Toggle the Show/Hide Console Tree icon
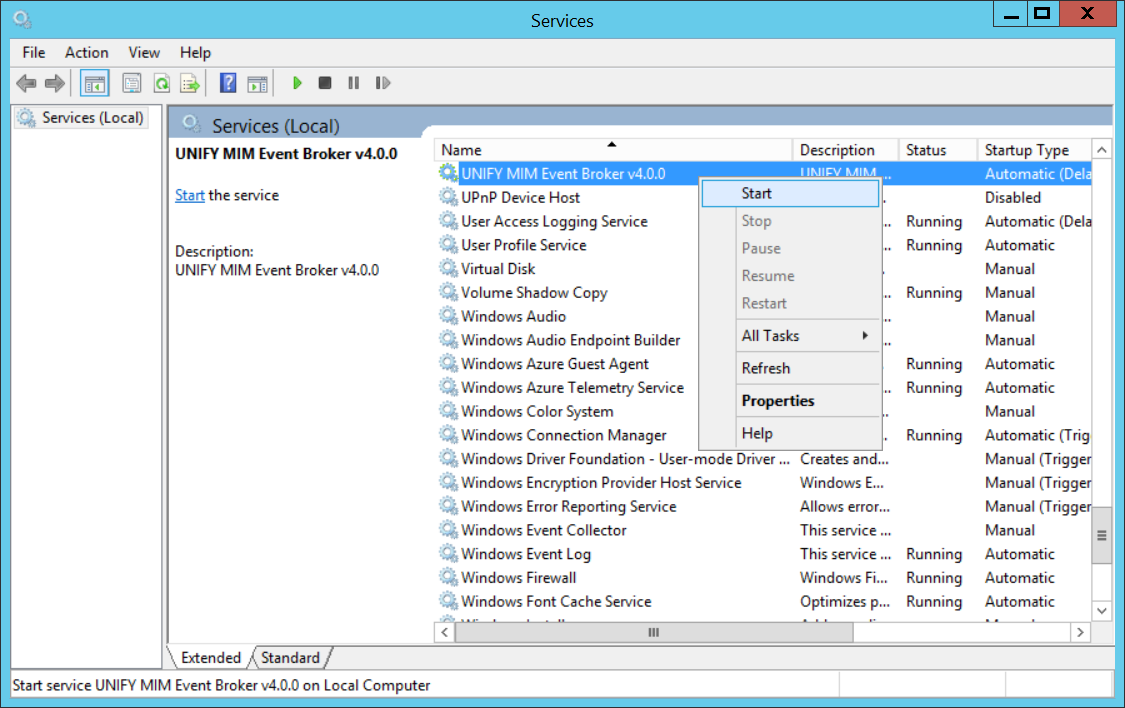This screenshot has height=708, width=1125. (x=95, y=83)
